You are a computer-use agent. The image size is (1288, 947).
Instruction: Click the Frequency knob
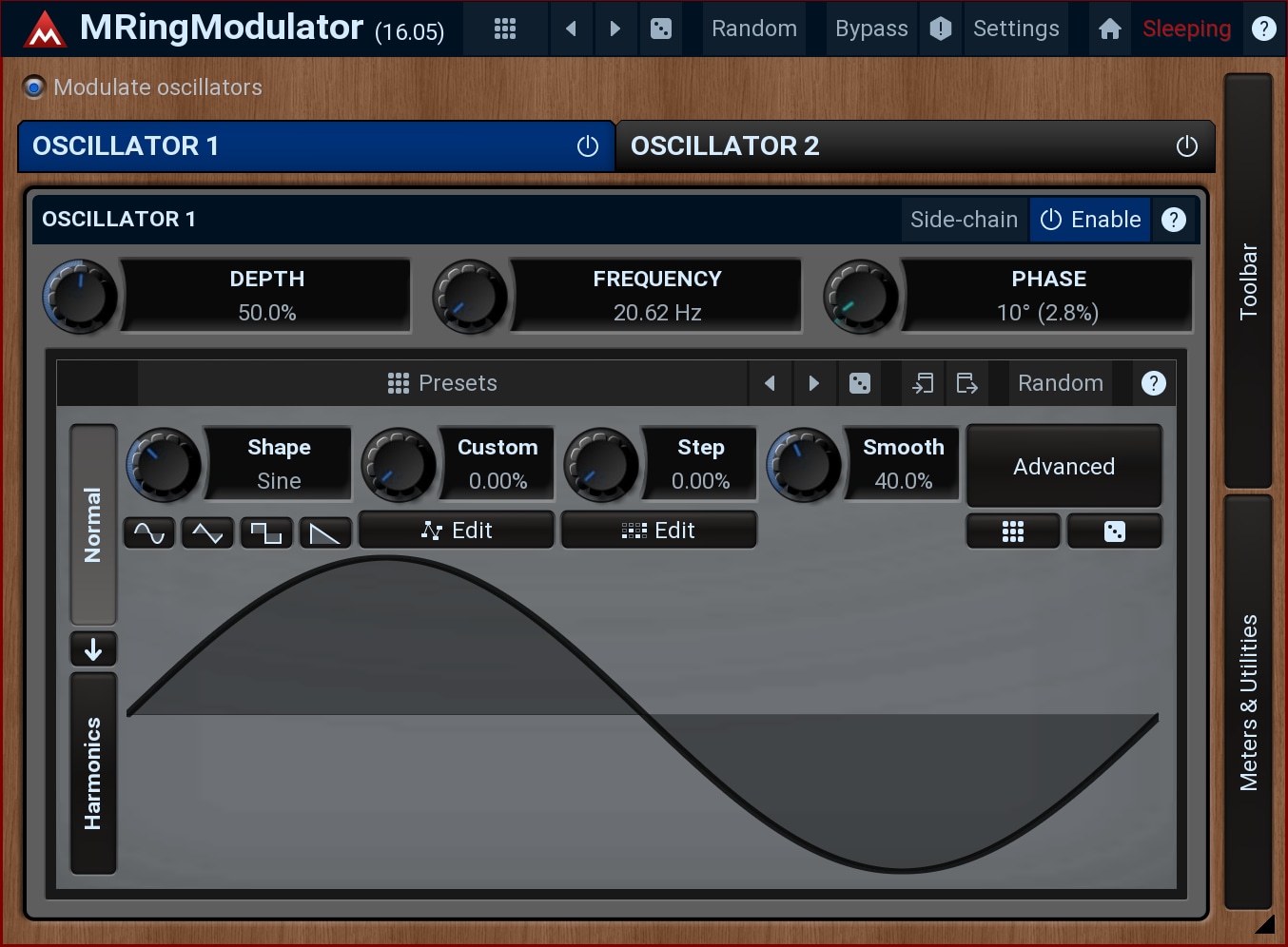(x=470, y=297)
